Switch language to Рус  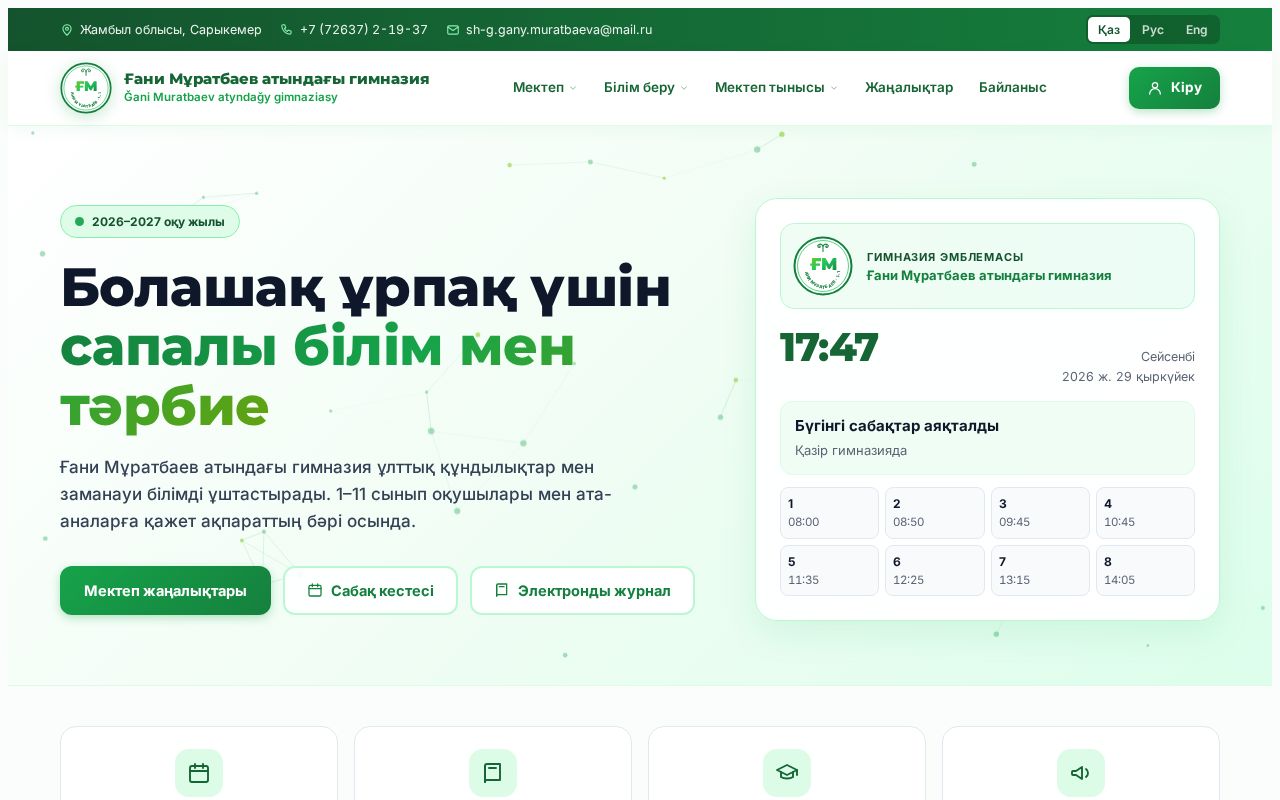(1153, 30)
